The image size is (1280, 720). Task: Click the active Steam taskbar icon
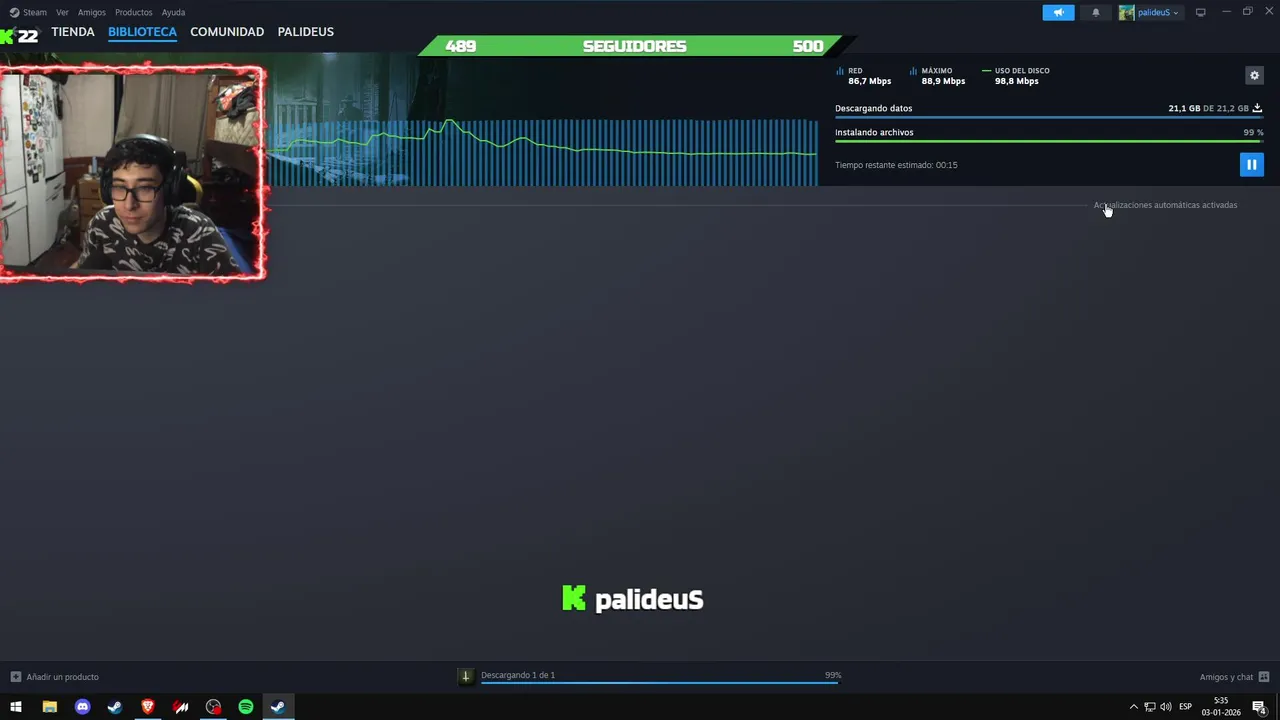[278, 707]
